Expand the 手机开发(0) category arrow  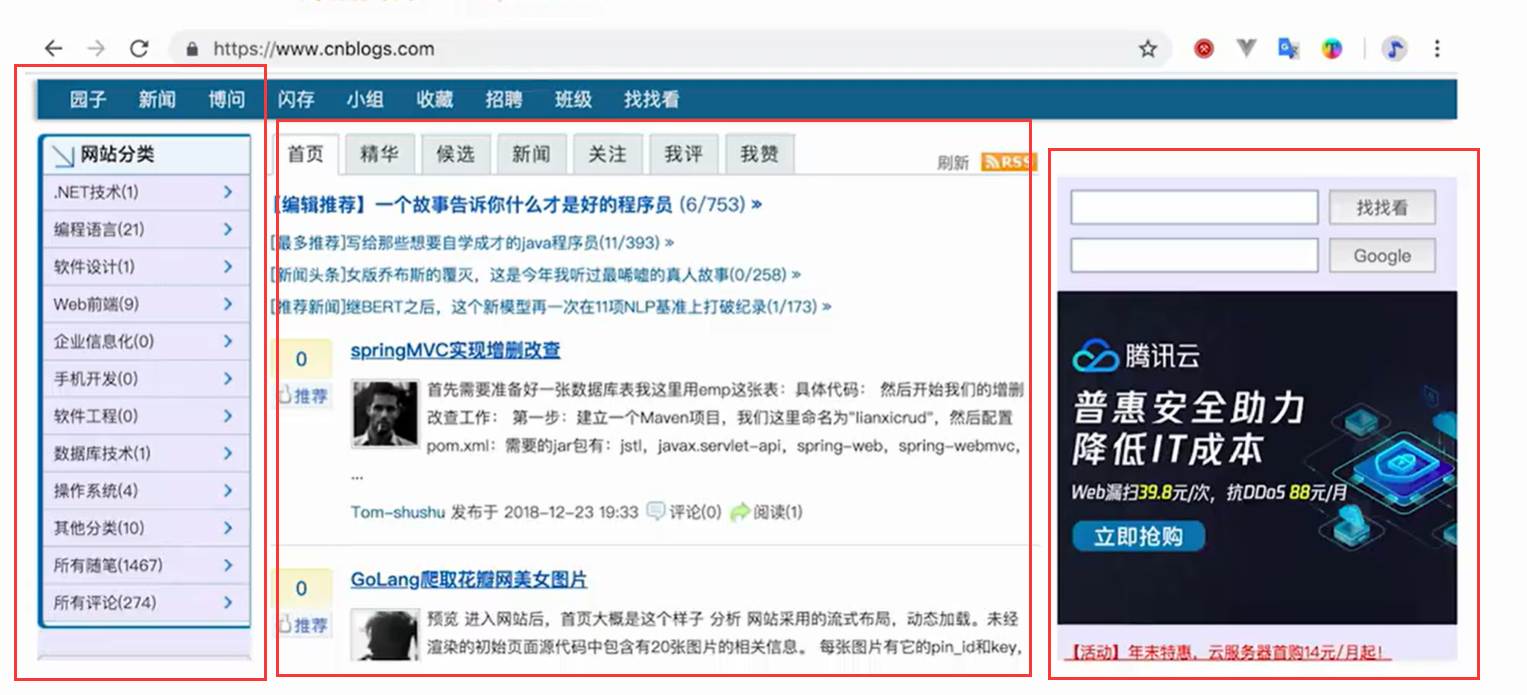coord(228,379)
